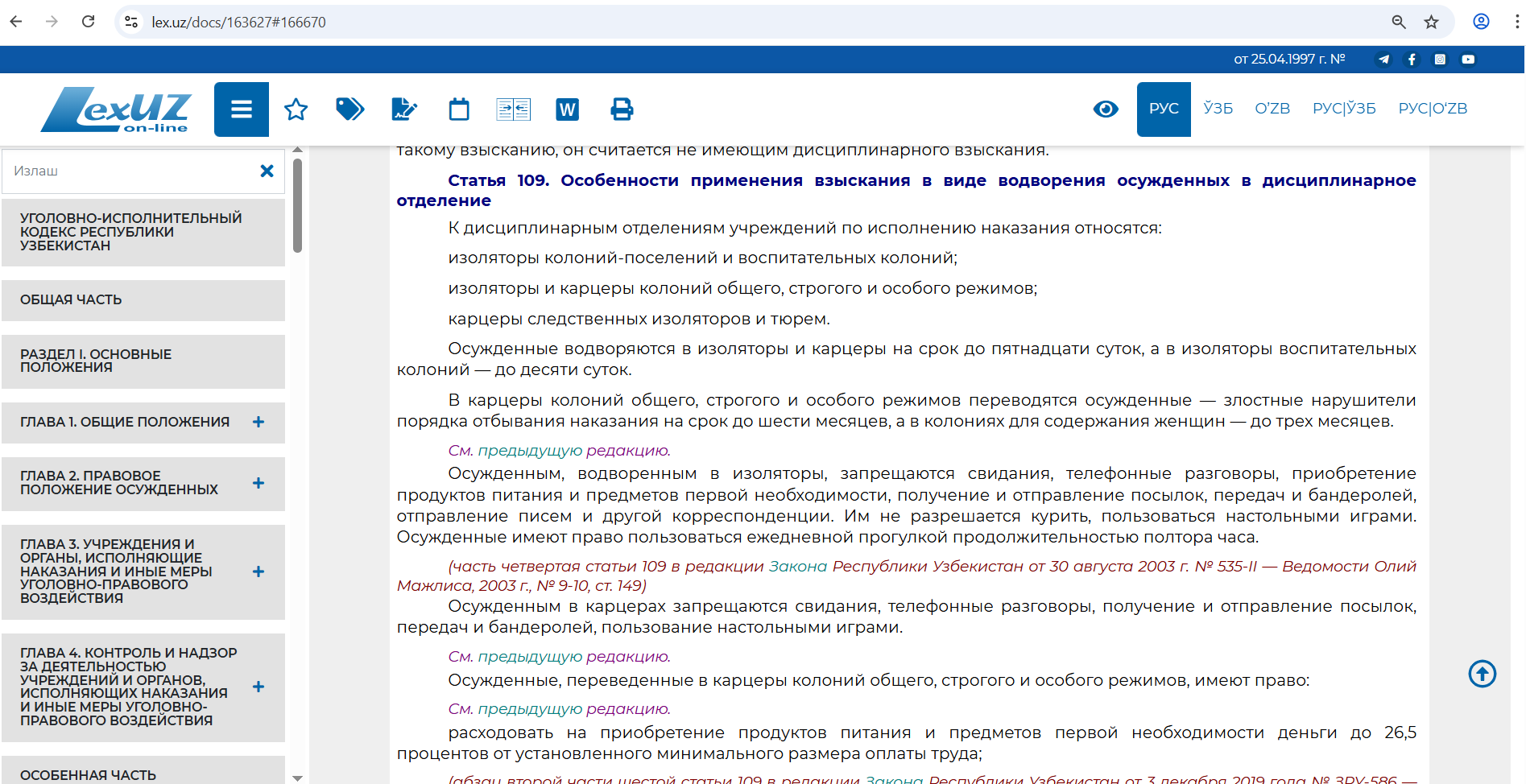Click the compare versions side-by-side icon
This screenshot has height=784, width=1526.
[513, 109]
